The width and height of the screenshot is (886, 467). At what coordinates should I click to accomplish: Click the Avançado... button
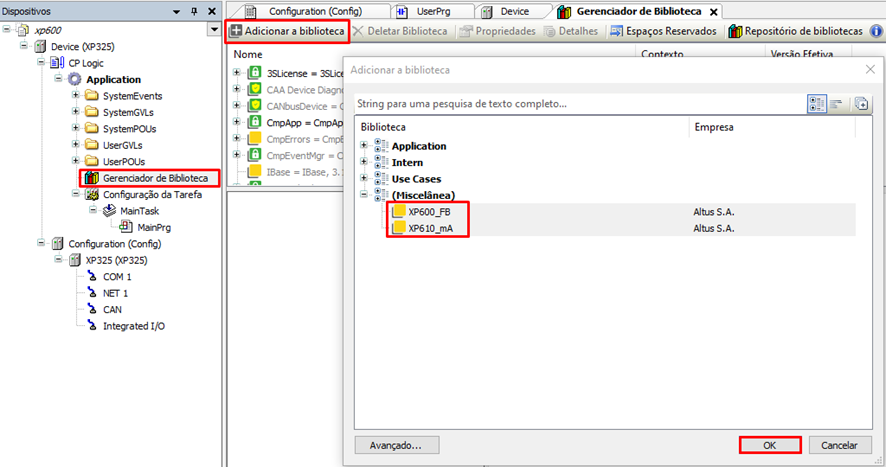[x=395, y=445]
